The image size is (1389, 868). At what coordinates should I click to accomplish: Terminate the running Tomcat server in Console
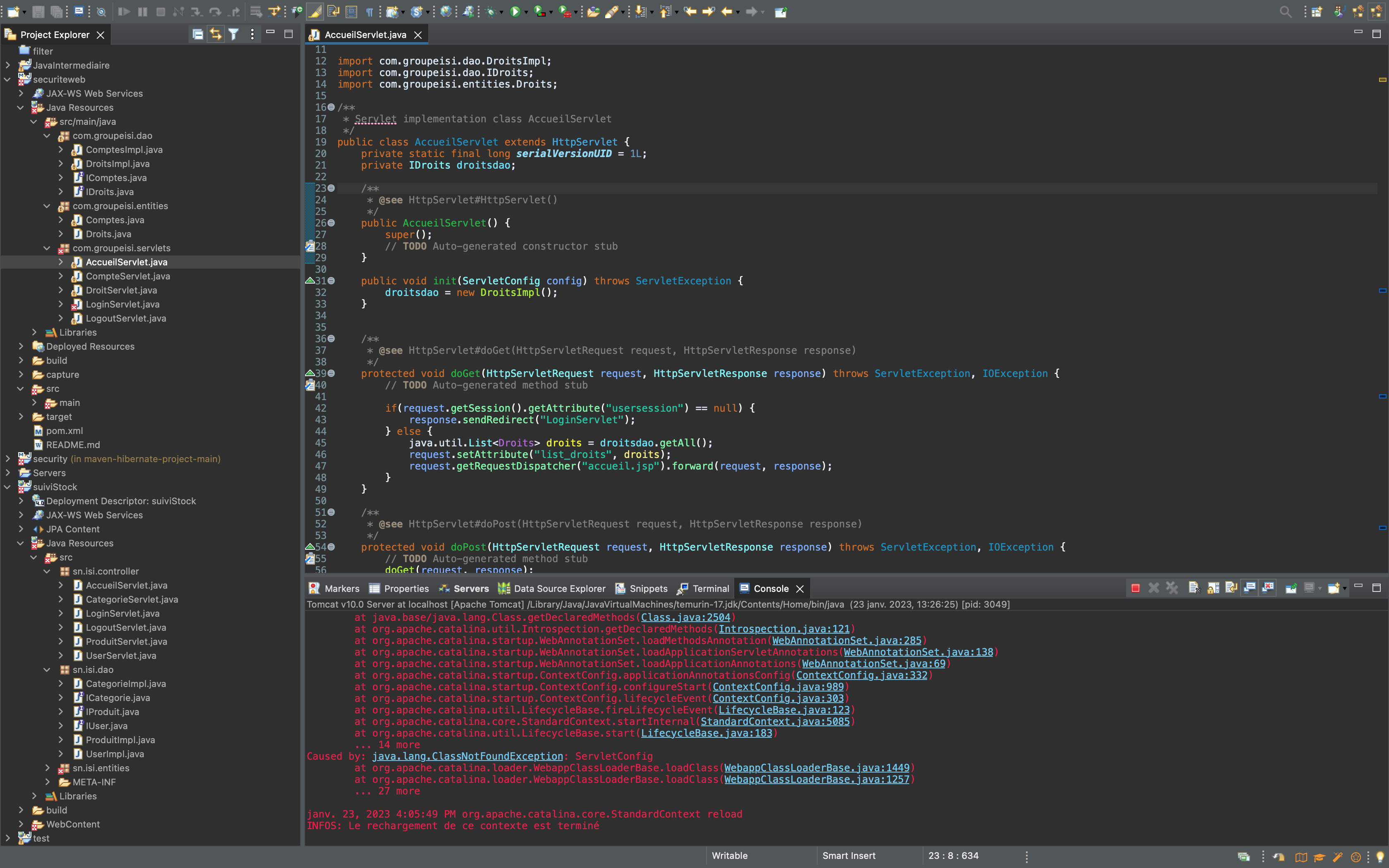click(x=1135, y=589)
